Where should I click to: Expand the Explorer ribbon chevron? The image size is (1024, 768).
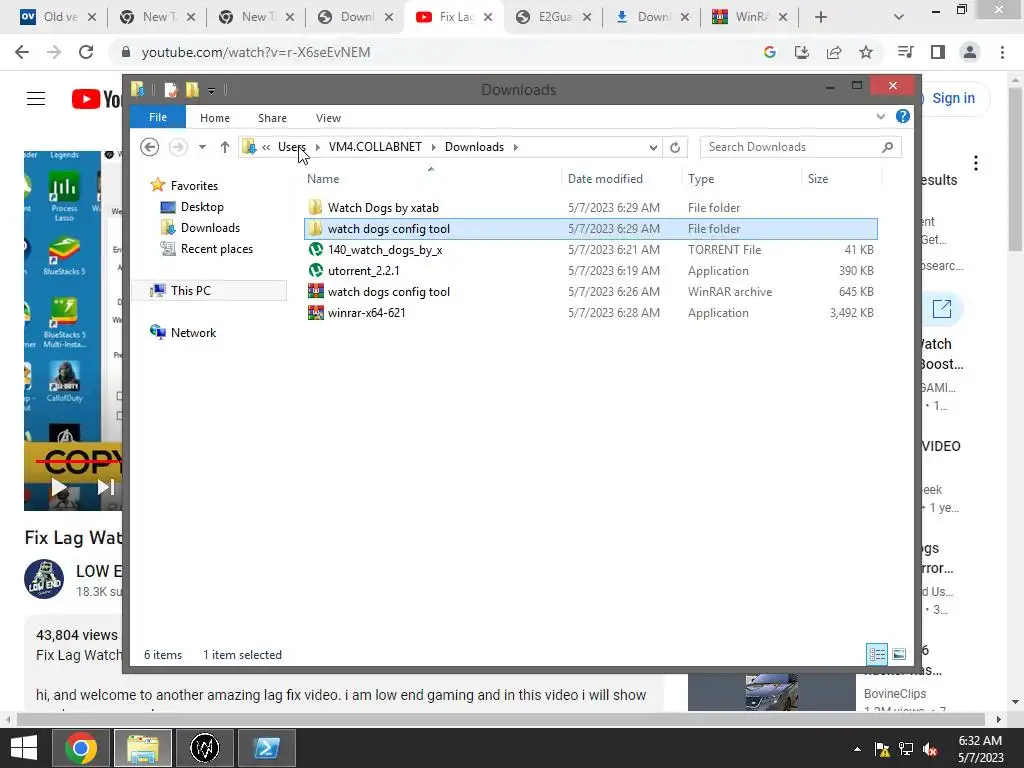click(880, 117)
